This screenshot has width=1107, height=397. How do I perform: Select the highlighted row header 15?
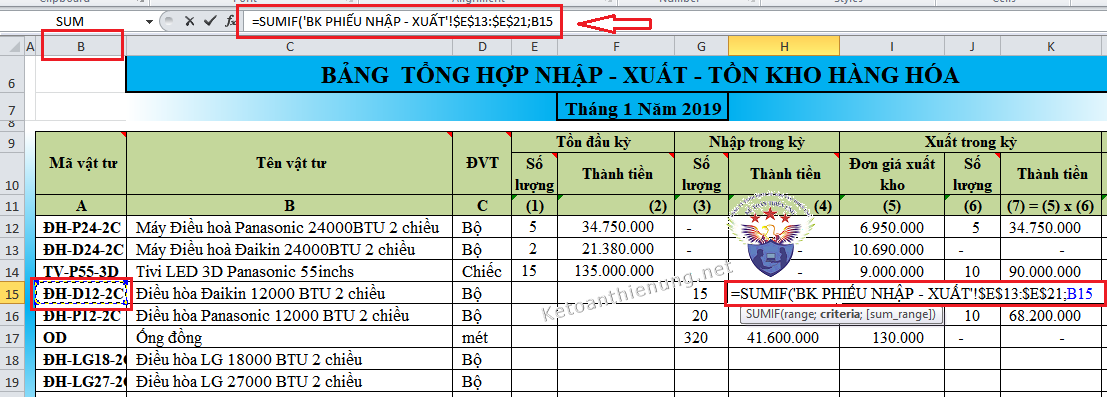click(11, 292)
